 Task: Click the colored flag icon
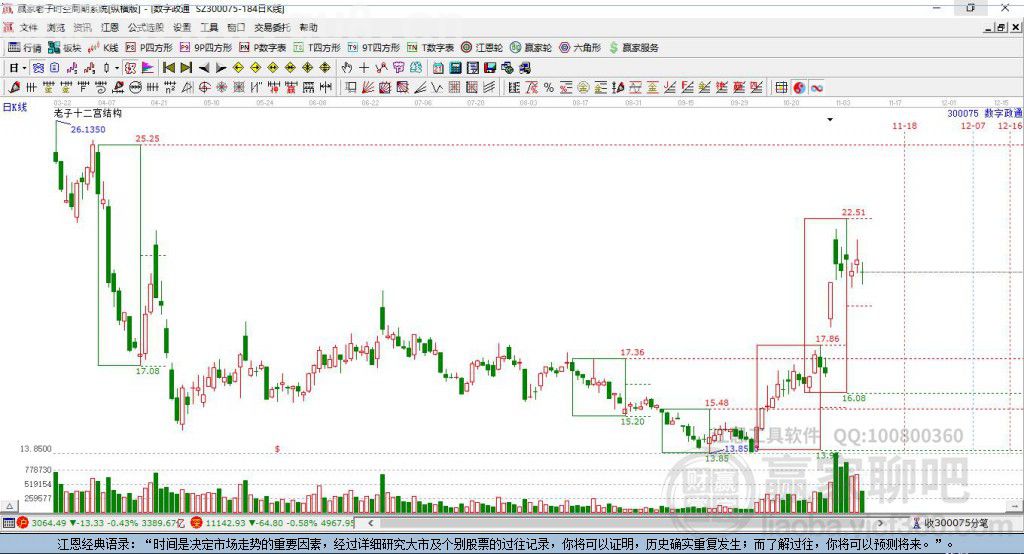[x=148, y=68]
